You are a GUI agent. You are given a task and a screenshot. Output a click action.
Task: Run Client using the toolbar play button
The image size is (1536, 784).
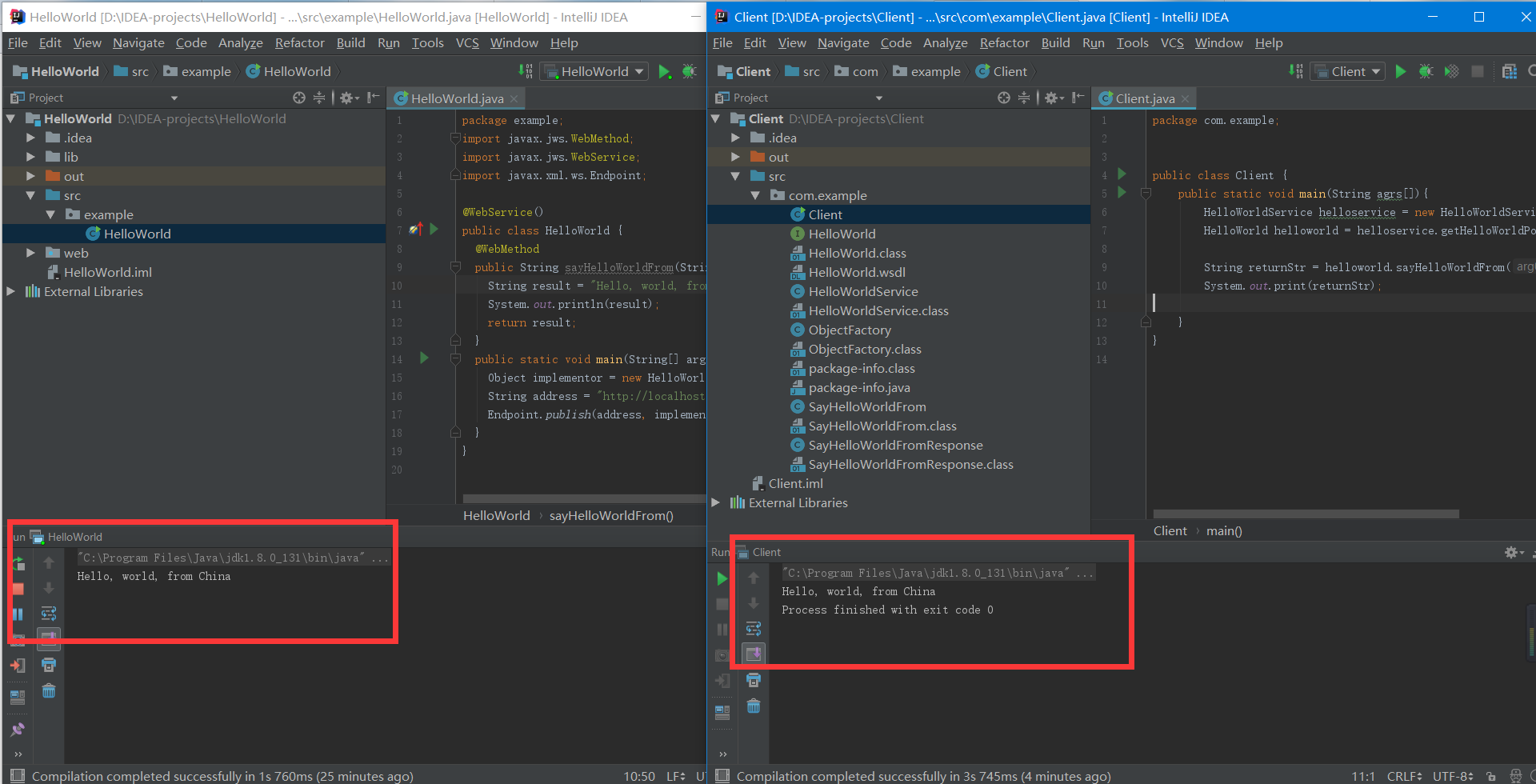(1400, 71)
